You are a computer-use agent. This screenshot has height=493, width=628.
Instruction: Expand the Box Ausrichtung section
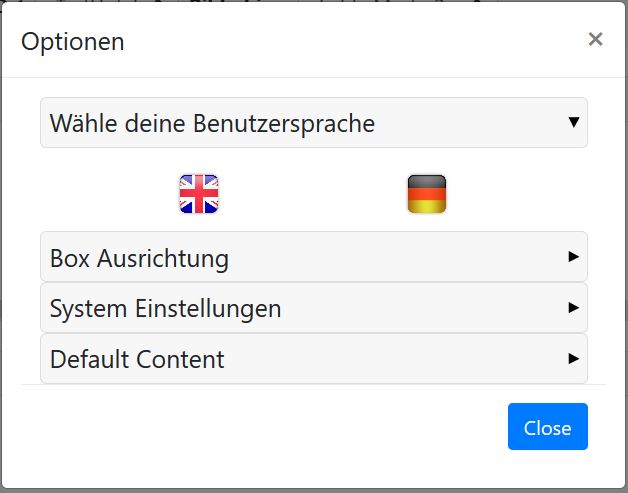[x=313, y=258]
